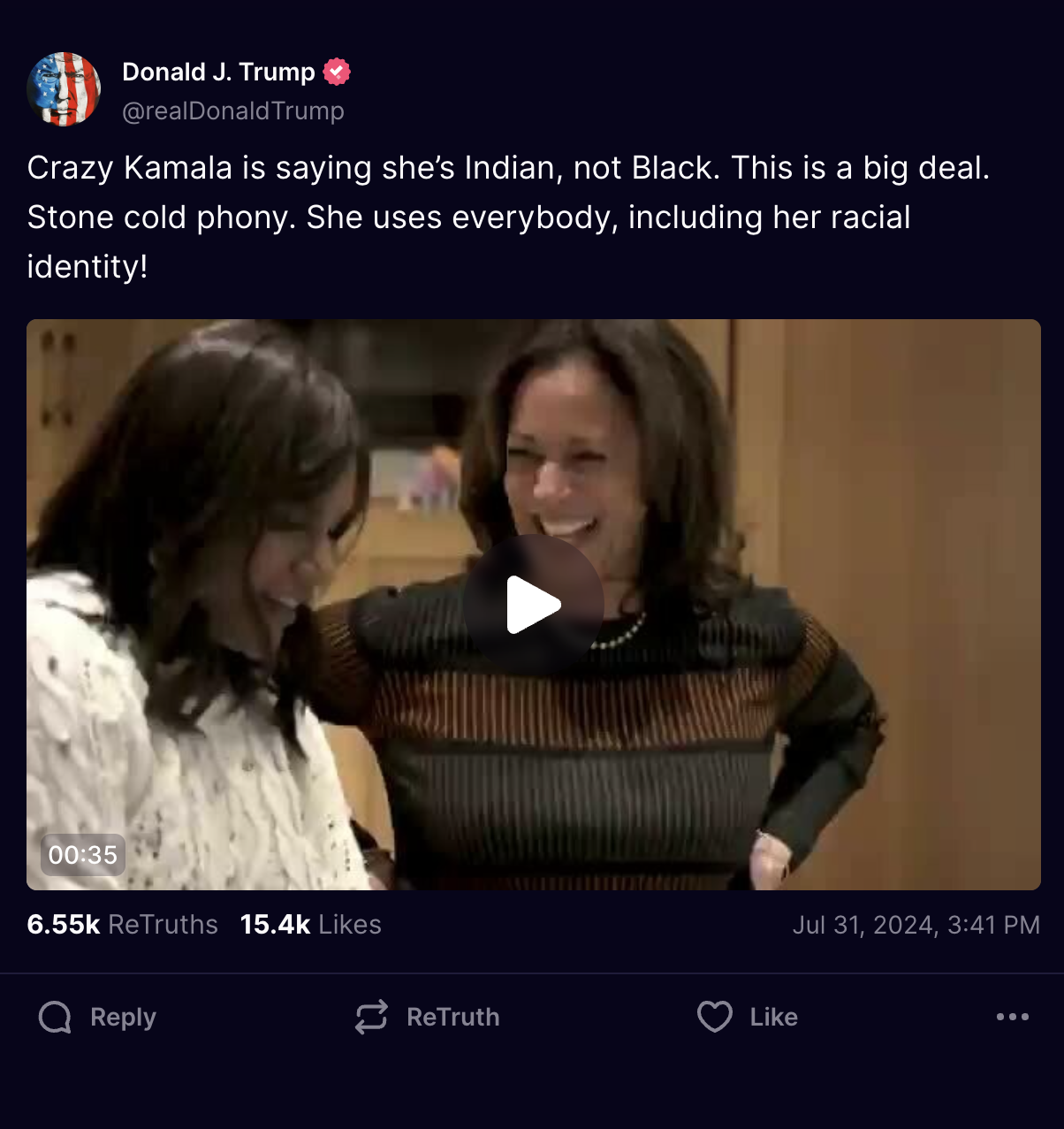1064x1129 pixels.
Task: Open the post via its Jul 31 timestamp
Action: tap(916, 924)
